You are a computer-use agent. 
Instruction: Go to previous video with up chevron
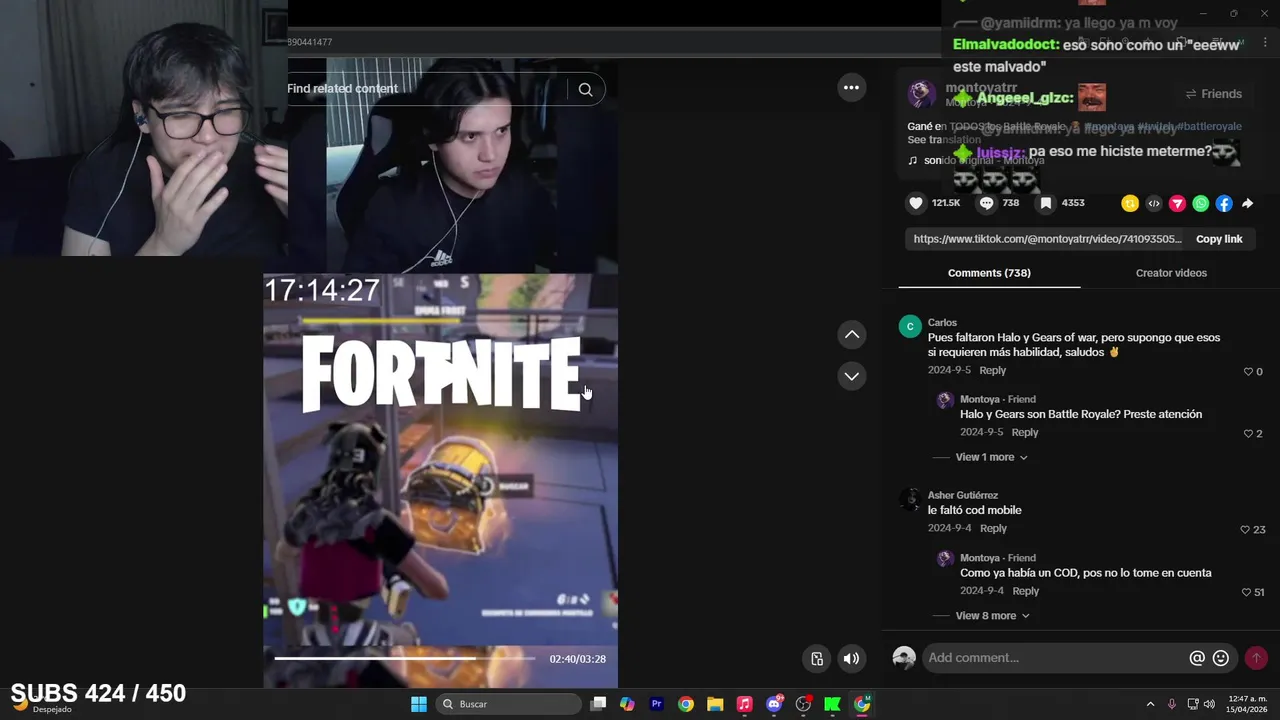click(x=852, y=335)
